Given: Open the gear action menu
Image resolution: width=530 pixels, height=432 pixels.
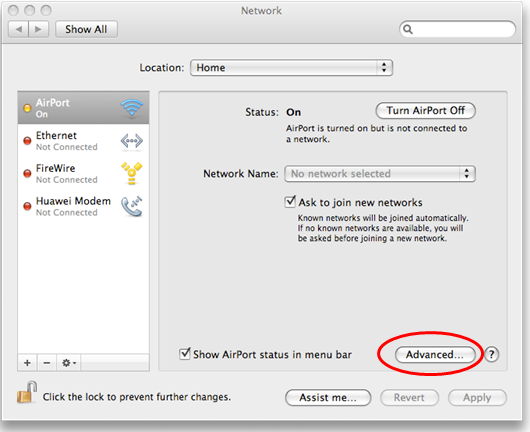Looking at the screenshot, I should click(x=69, y=363).
